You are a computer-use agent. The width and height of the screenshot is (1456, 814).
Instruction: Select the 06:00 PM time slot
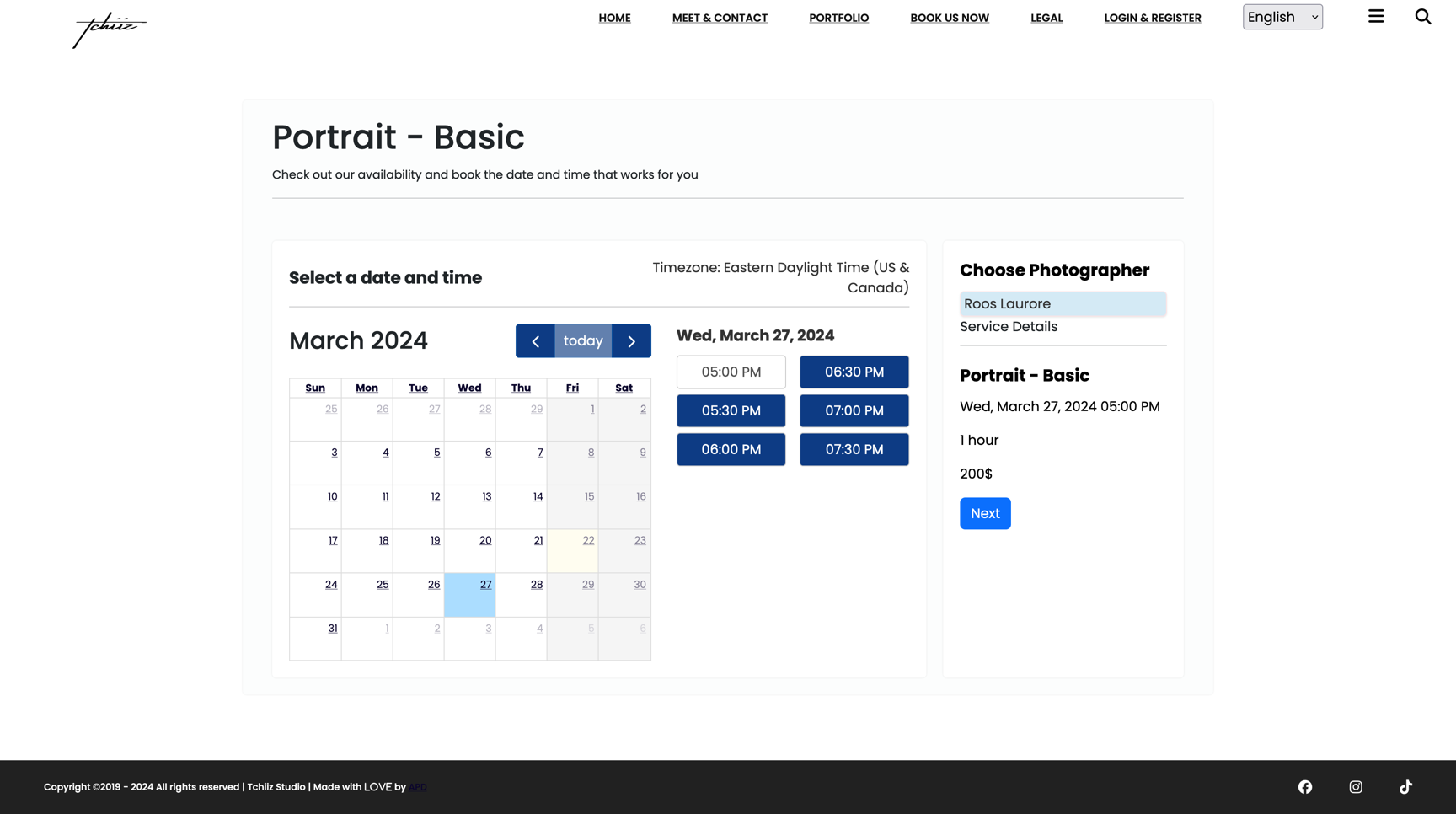point(731,449)
